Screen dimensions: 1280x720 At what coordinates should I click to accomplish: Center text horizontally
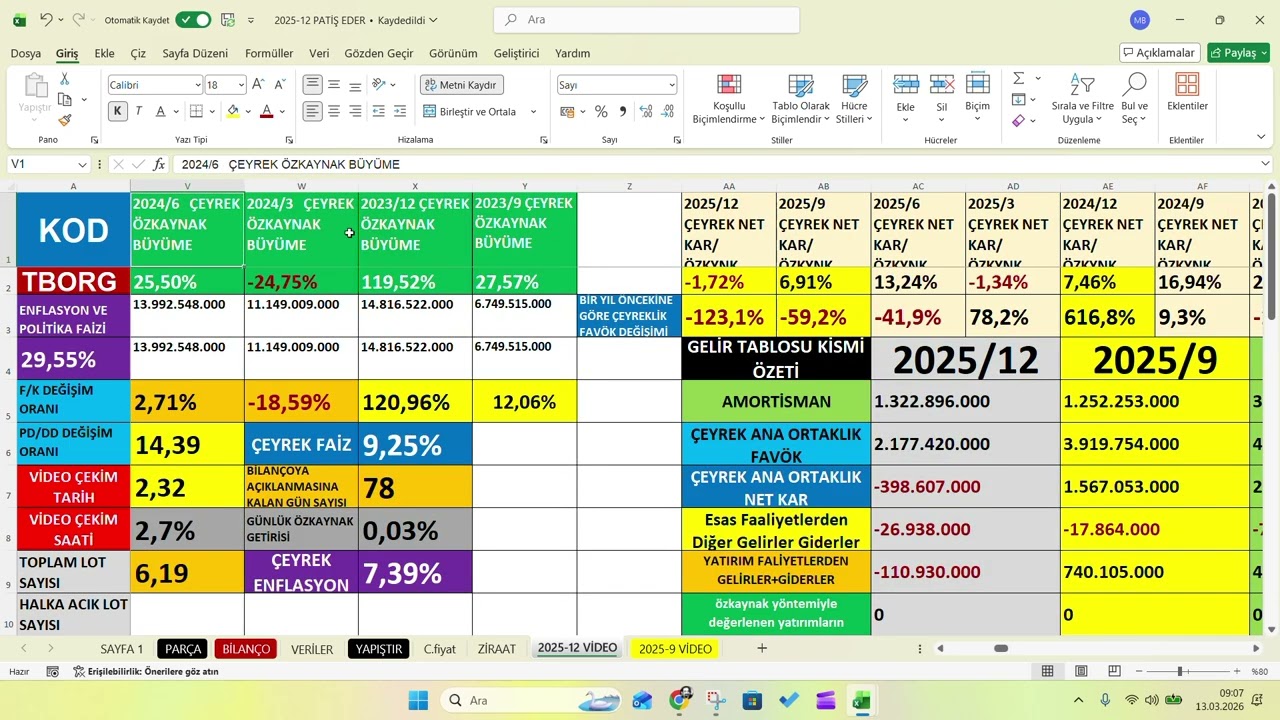tap(334, 111)
